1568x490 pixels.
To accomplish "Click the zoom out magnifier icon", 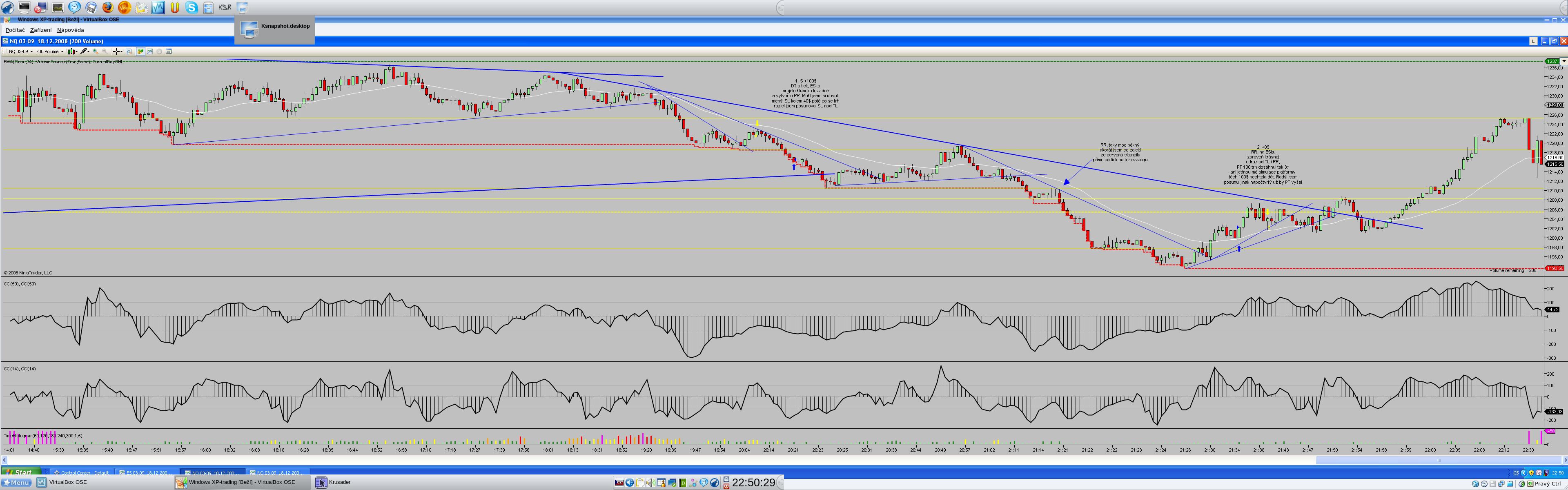I will (x=105, y=52).
